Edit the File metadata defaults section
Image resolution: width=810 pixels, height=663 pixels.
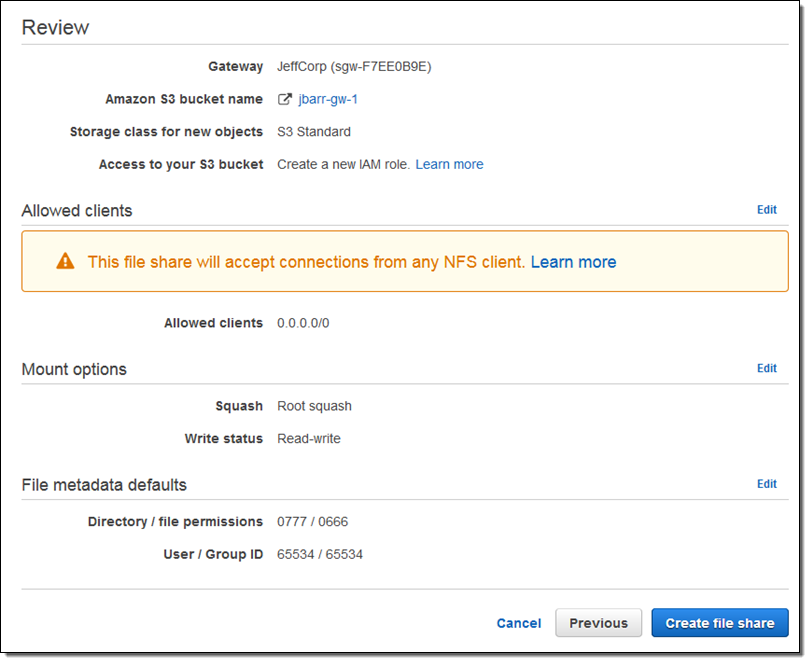tap(766, 484)
